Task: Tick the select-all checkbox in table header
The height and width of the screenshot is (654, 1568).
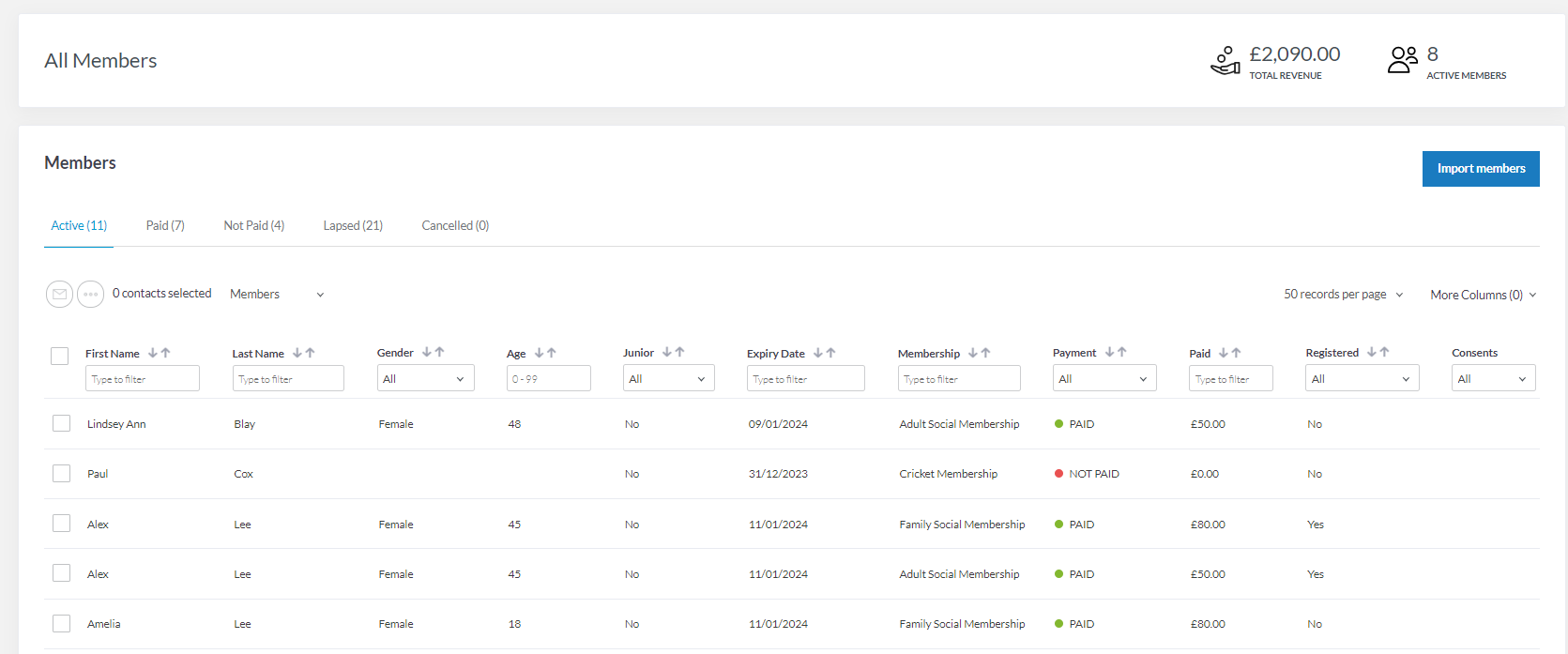Action: click(x=60, y=356)
